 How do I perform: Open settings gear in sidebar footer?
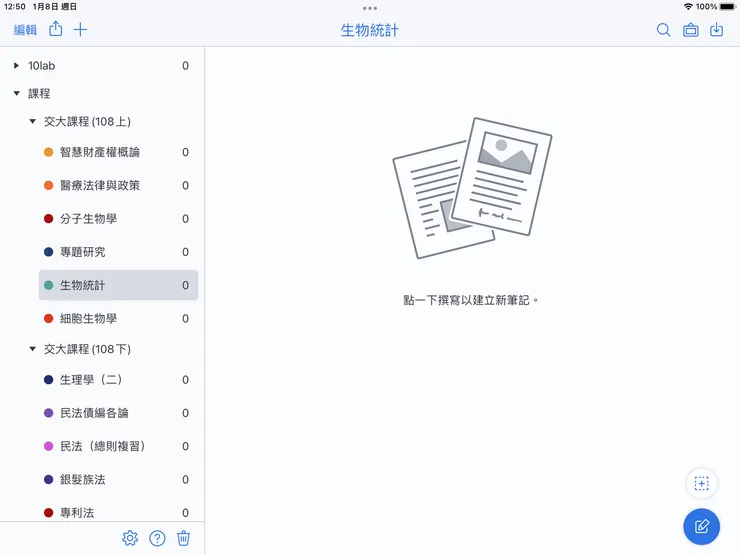click(130, 538)
